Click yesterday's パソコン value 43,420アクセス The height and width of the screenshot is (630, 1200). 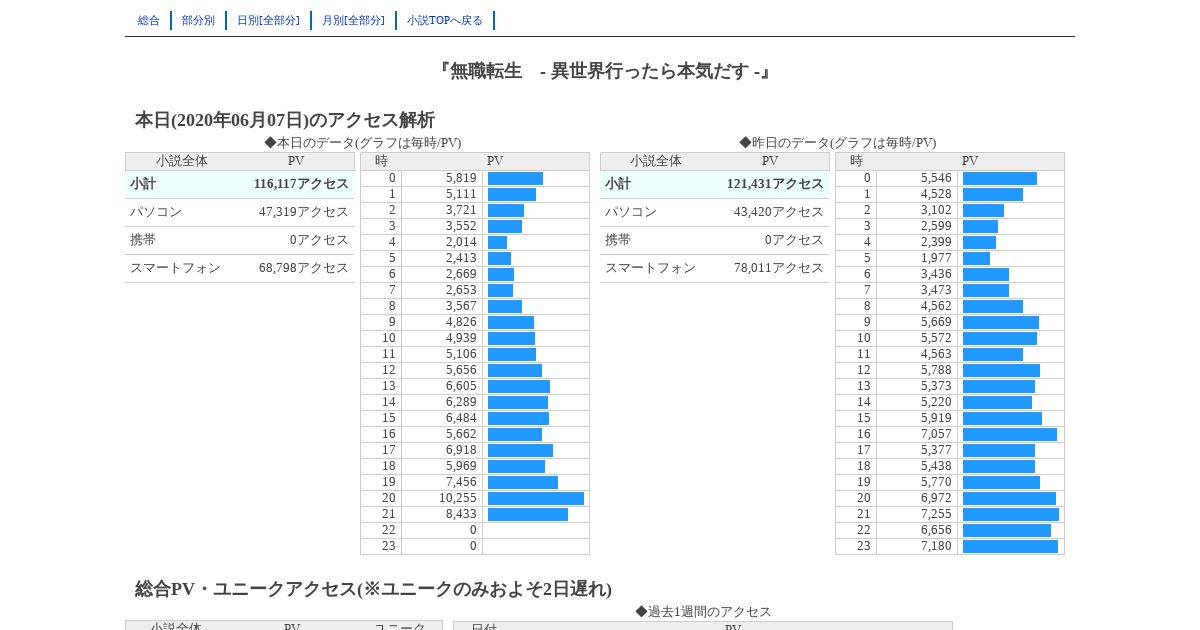tap(779, 212)
